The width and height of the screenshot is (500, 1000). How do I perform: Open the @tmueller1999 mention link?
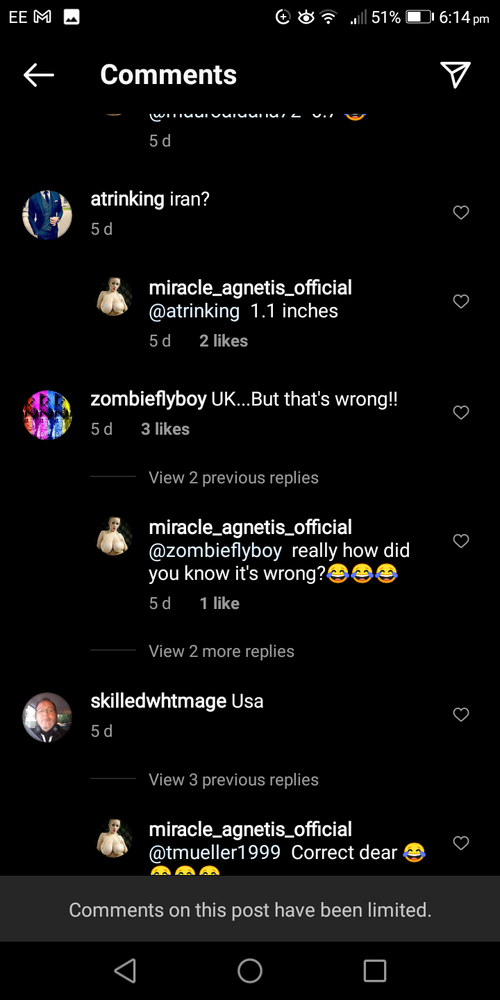(x=215, y=853)
